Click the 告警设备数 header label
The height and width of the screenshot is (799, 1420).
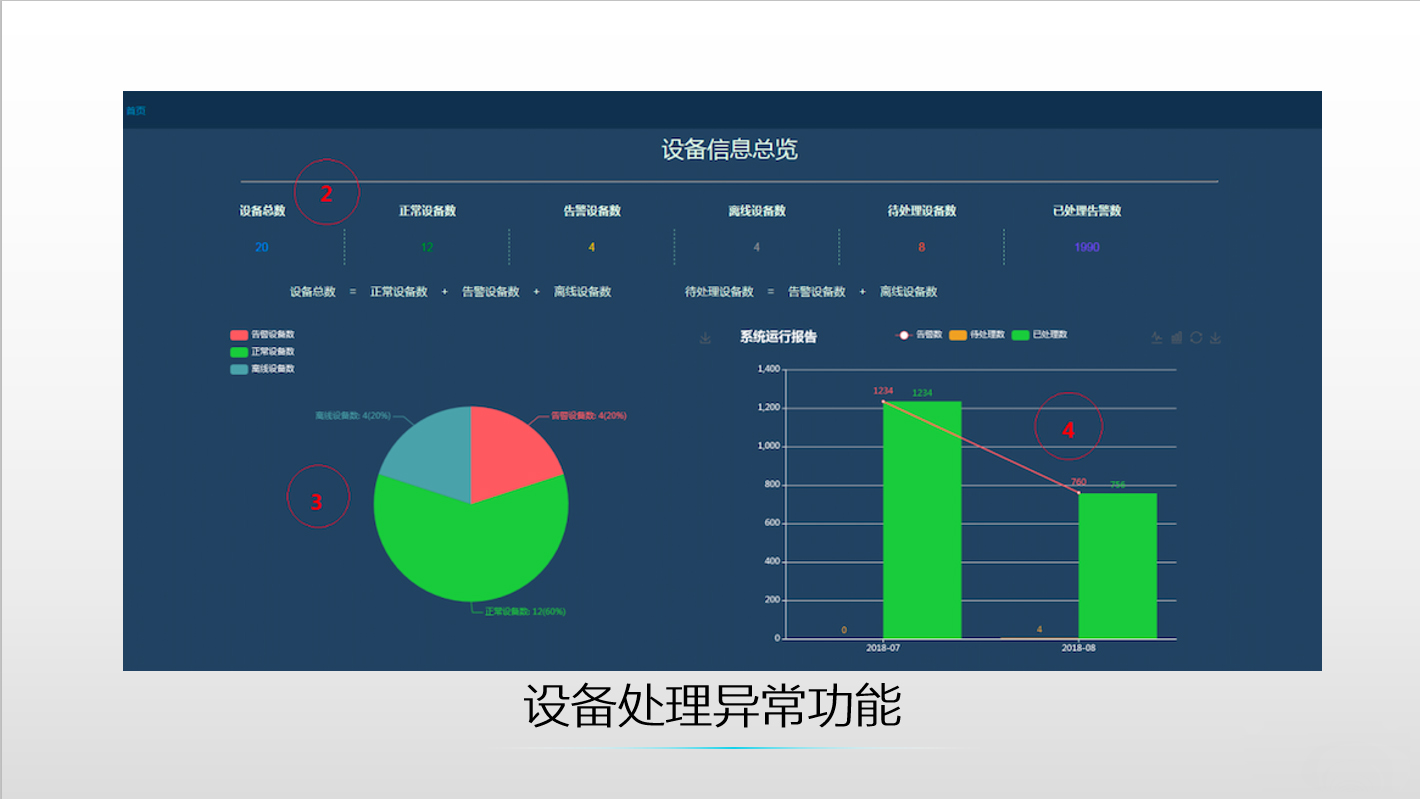(x=592, y=211)
